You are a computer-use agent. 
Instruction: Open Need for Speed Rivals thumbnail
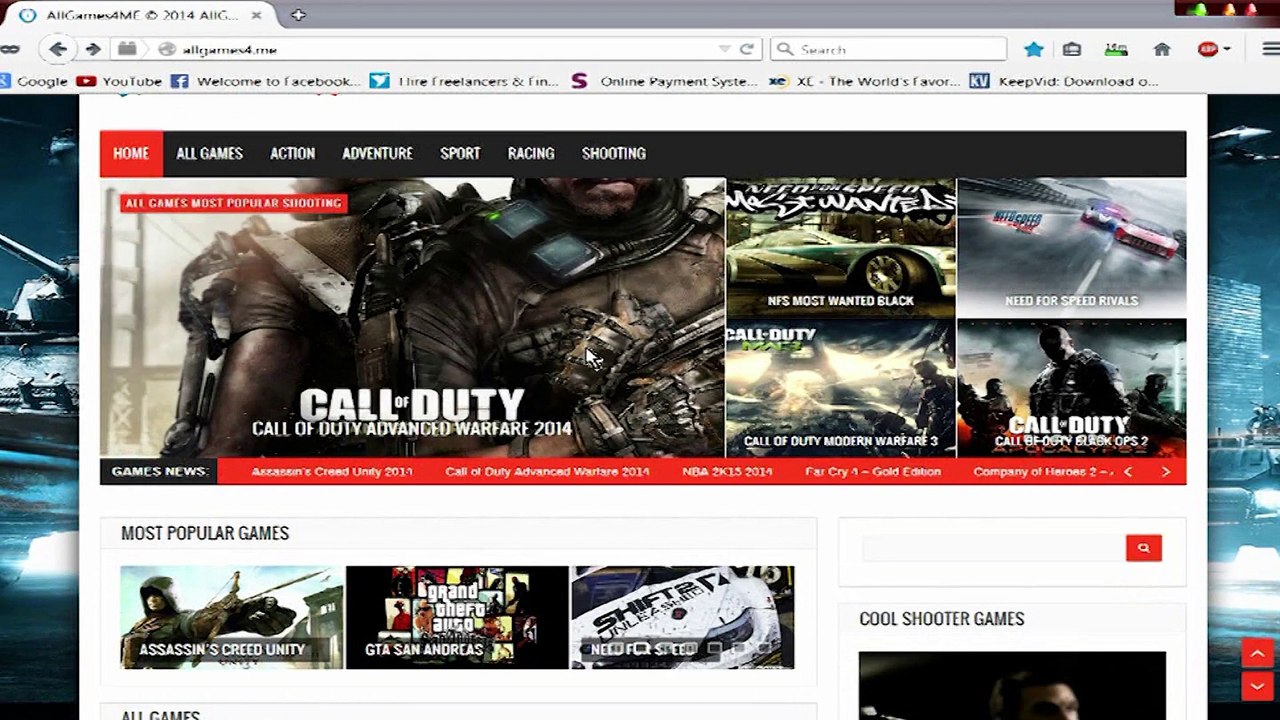pyautogui.click(x=1072, y=248)
